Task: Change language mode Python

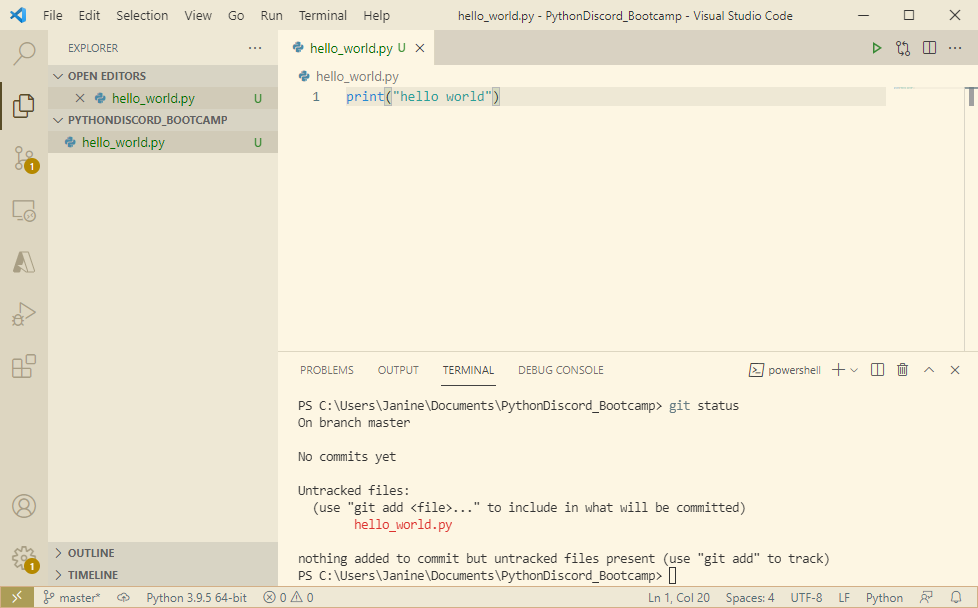Action: tap(884, 597)
